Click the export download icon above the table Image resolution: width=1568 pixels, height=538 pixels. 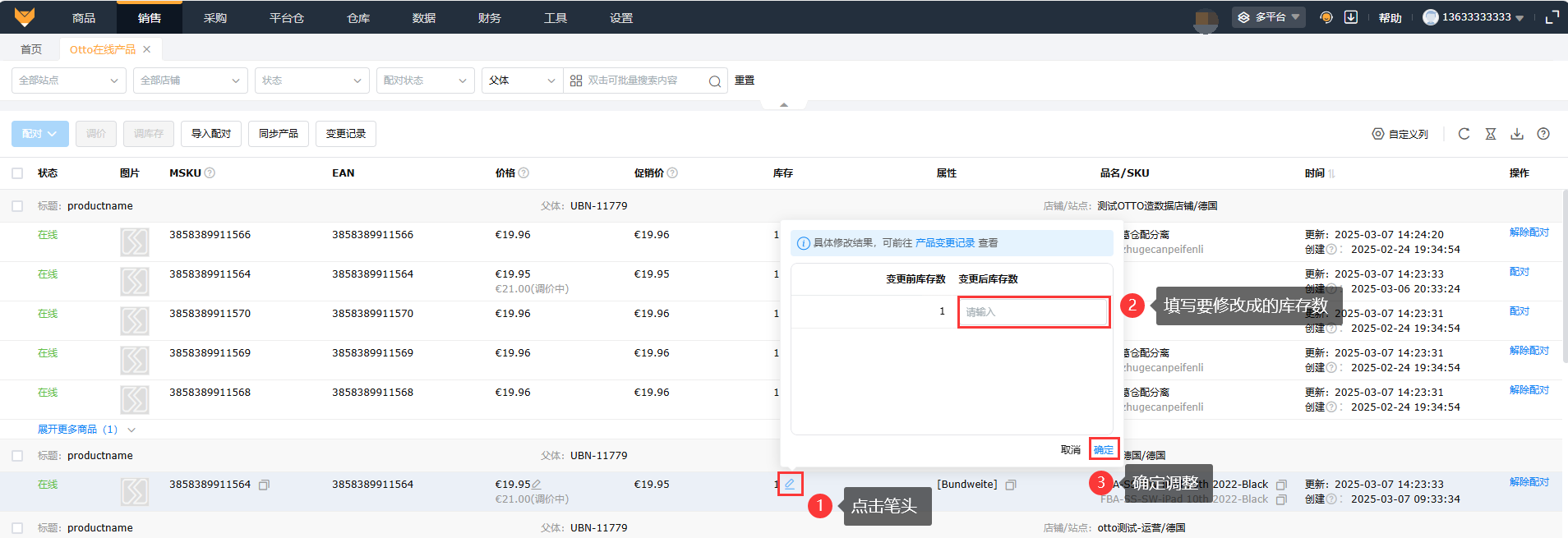point(1517,134)
